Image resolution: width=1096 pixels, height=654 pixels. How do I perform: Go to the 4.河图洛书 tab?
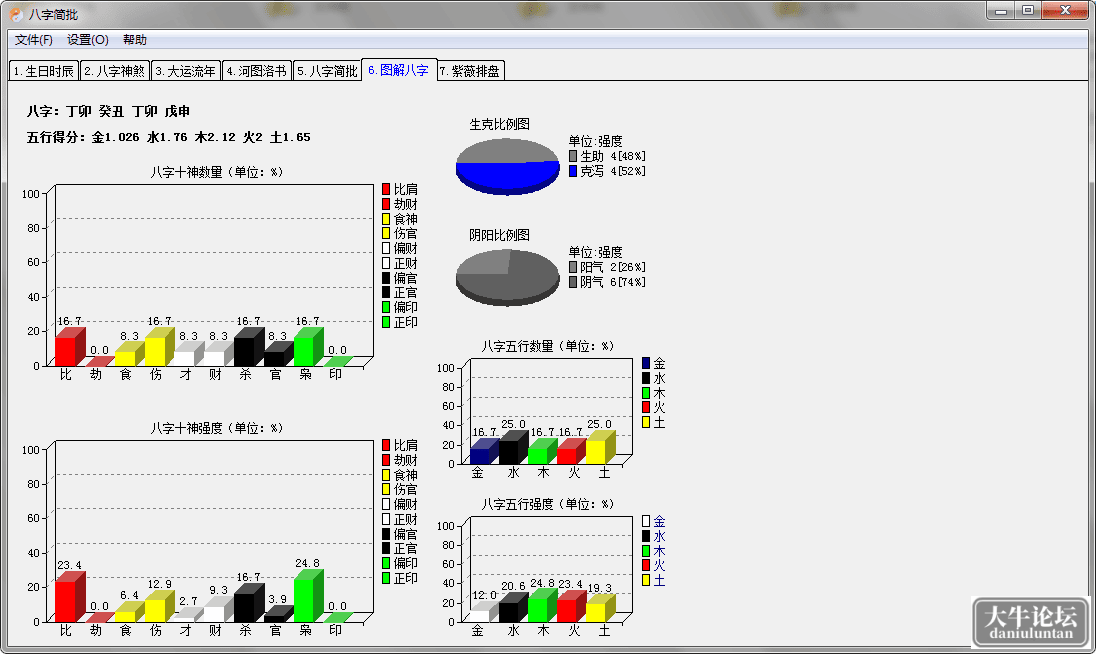257,71
